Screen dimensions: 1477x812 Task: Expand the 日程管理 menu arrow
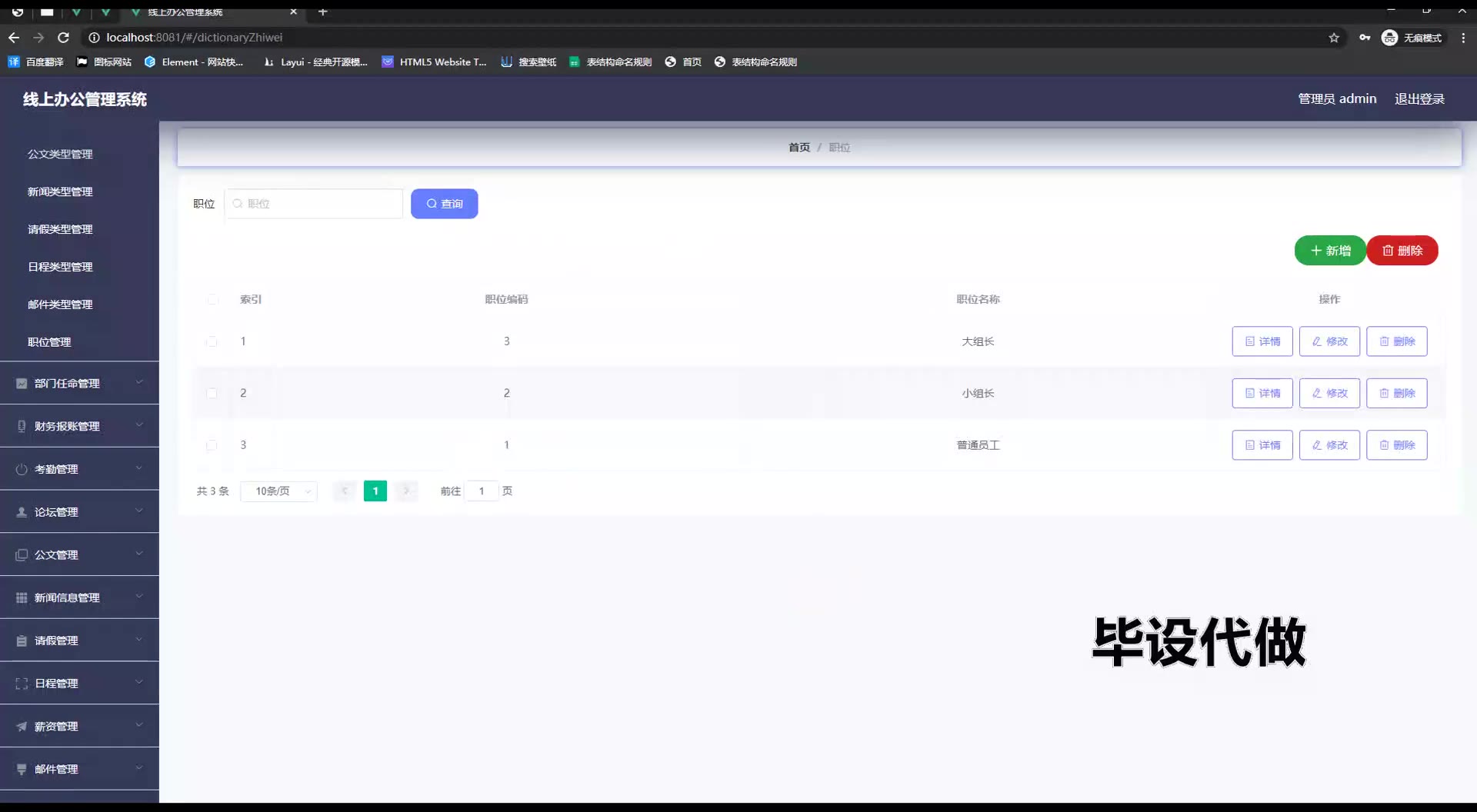pos(139,682)
